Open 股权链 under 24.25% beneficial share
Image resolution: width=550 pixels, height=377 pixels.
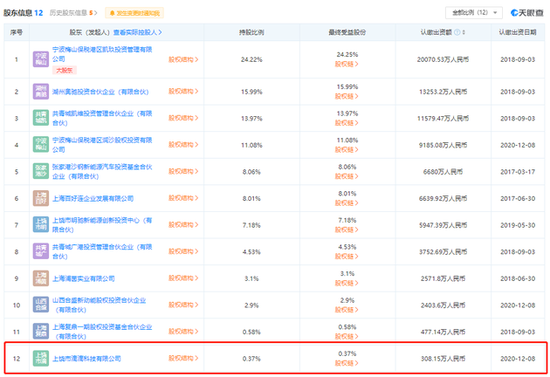tap(347, 64)
